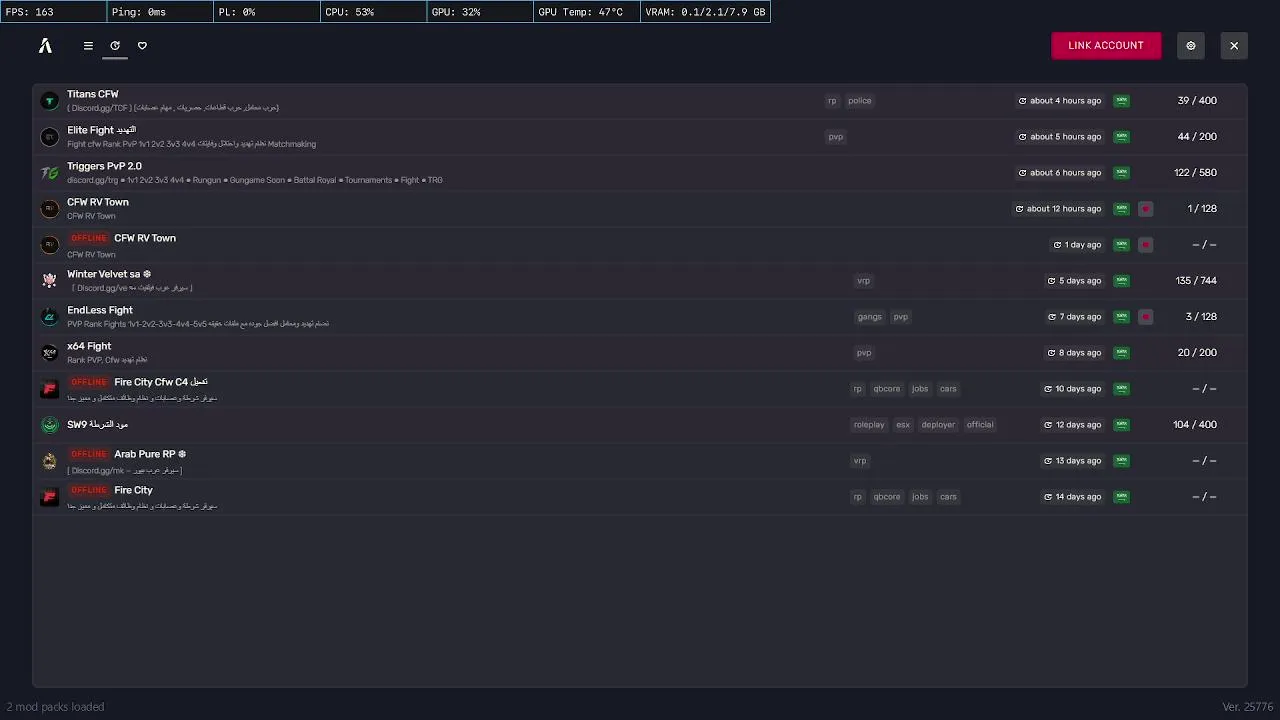Click EndLess Fight server icon

click(x=49, y=317)
